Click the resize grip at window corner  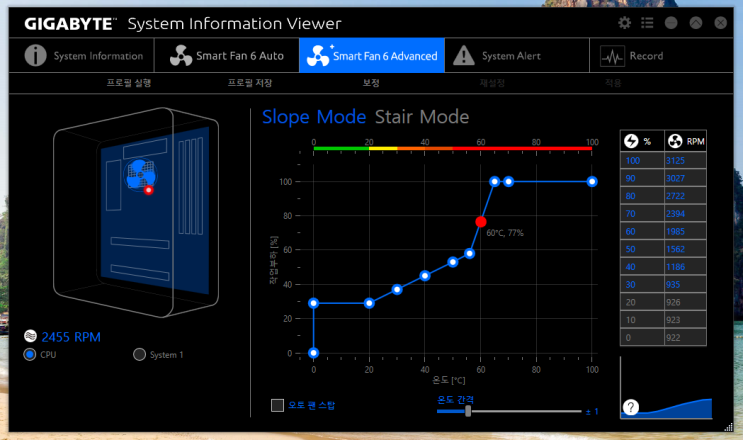[x=729, y=427]
